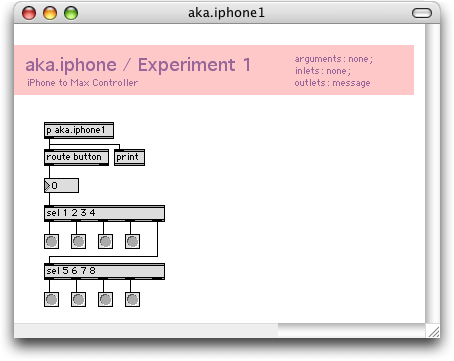Select the p aka.iphone1 subpatcher object
Image resolution: width=454 pixels, height=361 pixels.
point(79,130)
